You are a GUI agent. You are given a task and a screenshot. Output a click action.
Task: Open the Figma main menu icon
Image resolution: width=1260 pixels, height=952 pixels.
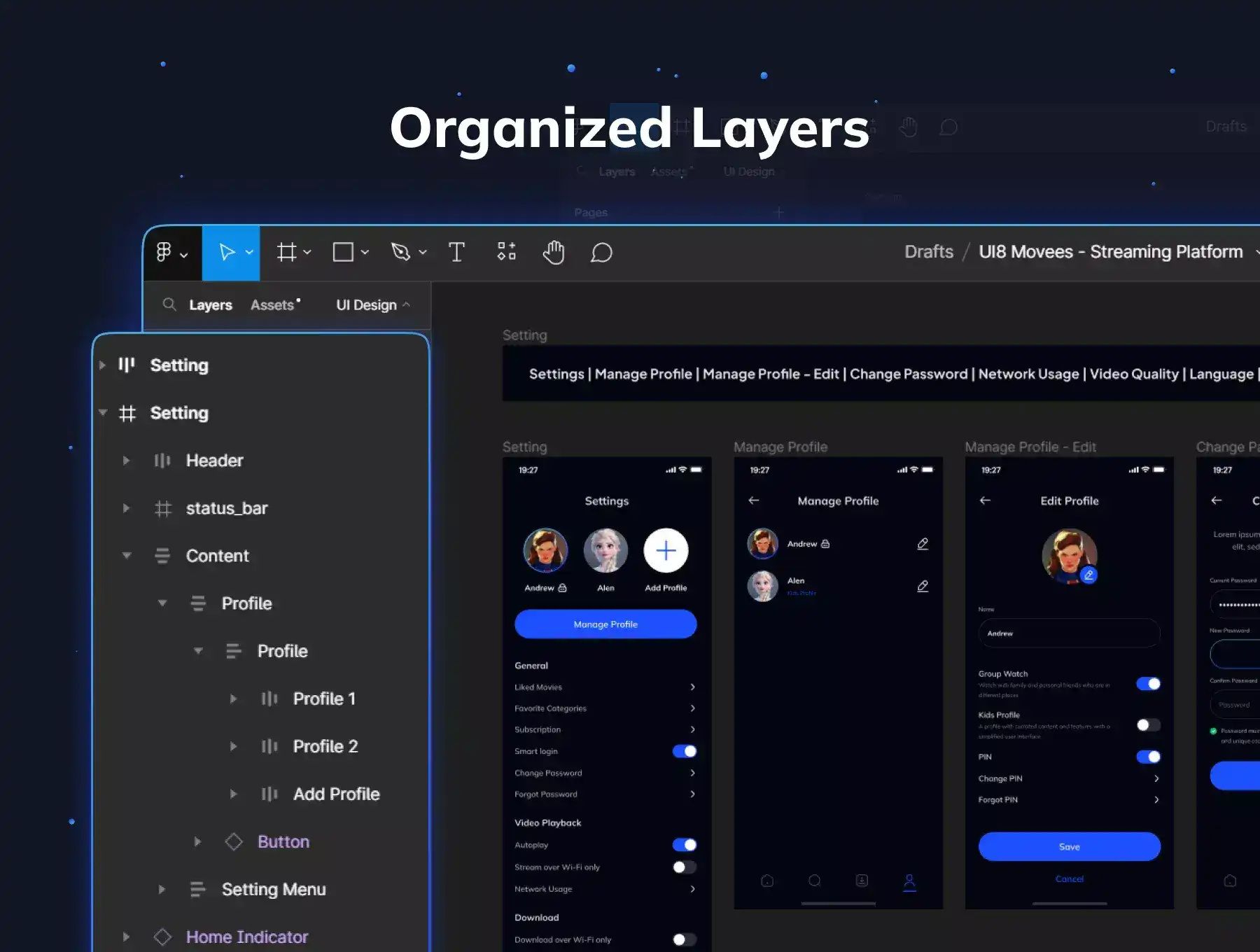pyautogui.click(x=164, y=252)
